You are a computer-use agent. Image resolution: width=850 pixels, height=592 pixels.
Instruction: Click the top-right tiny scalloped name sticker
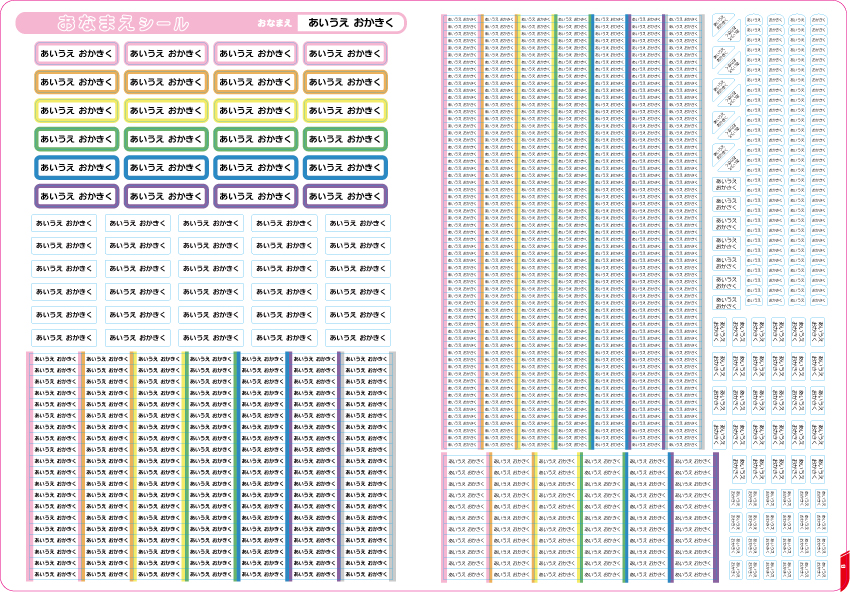(x=819, y=19)
